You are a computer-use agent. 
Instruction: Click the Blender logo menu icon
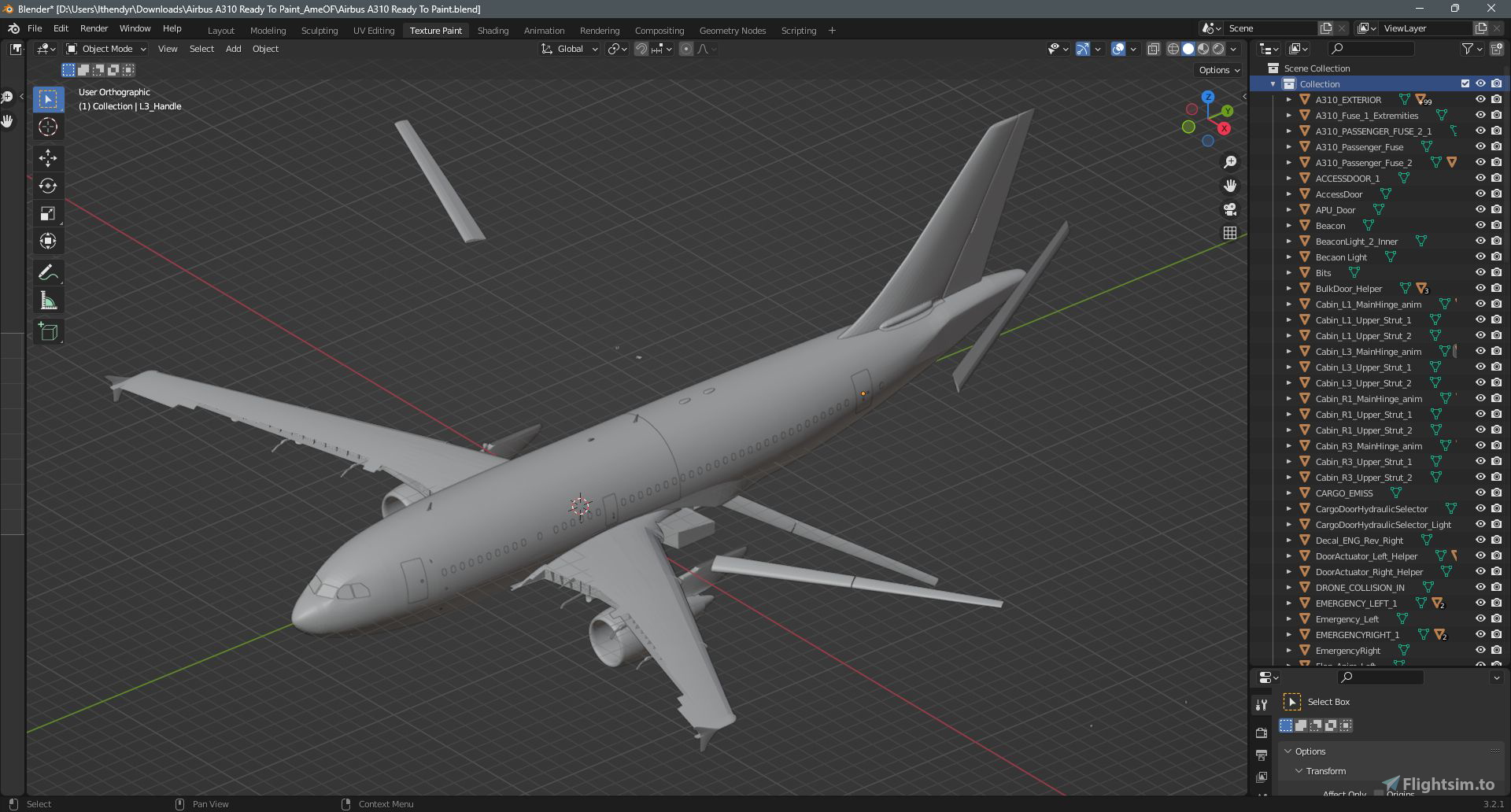tap(13, 28)
